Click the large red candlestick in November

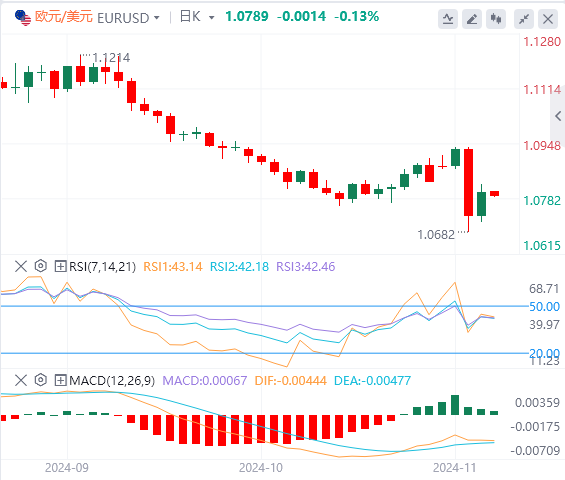[x=468, y=182]
